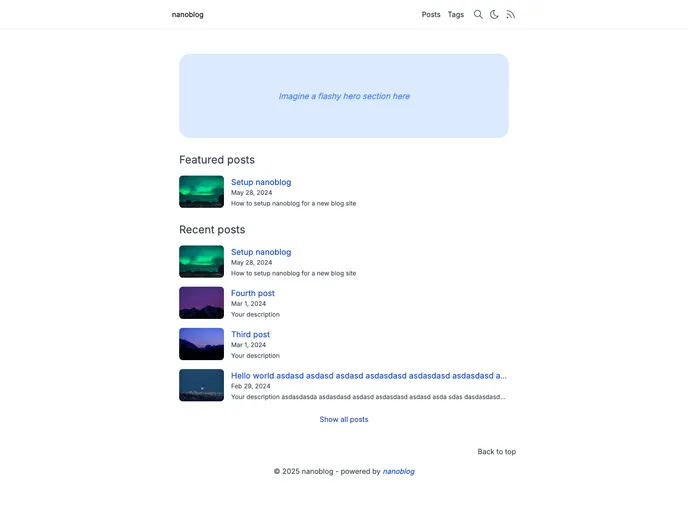Screen dimensions: 688x512
Task: Click the Third post blue dusk thumbnail
Action: coord(201,344)
